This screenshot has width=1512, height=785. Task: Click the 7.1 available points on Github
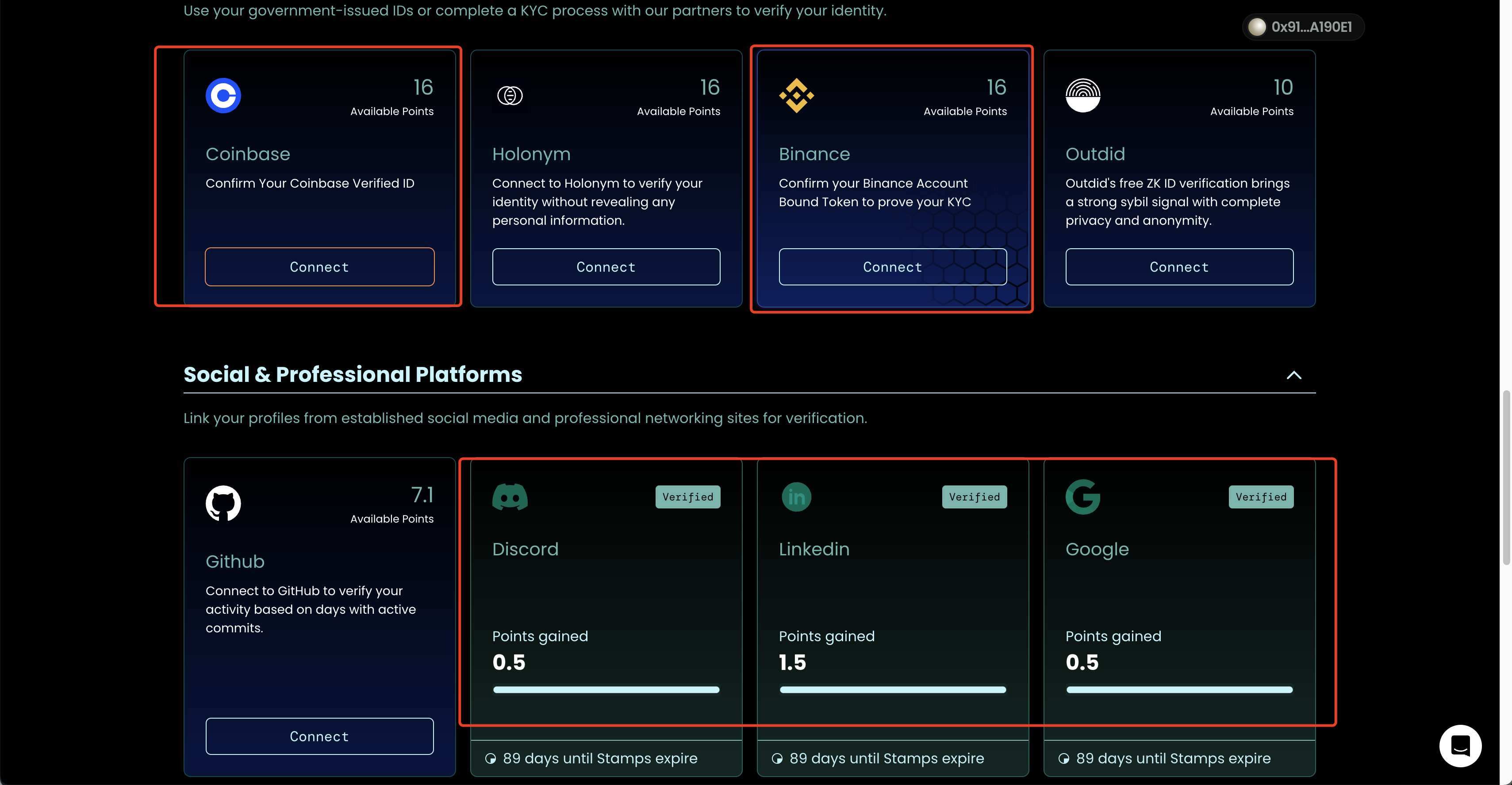pyautogui.click(x=422, y=495)
